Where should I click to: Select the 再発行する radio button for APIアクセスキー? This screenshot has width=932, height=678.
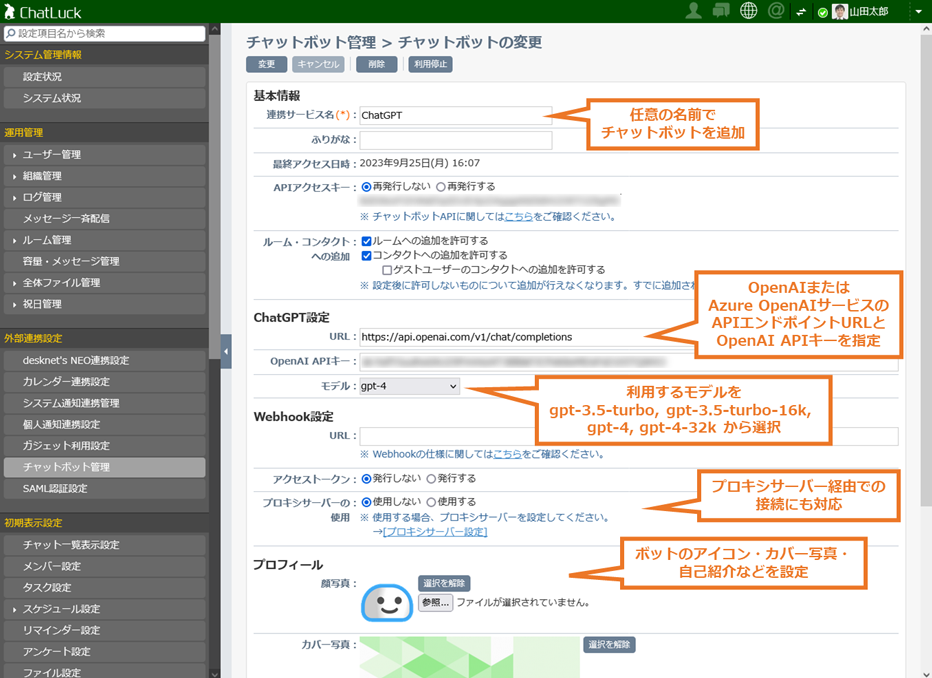click(440, 186)
